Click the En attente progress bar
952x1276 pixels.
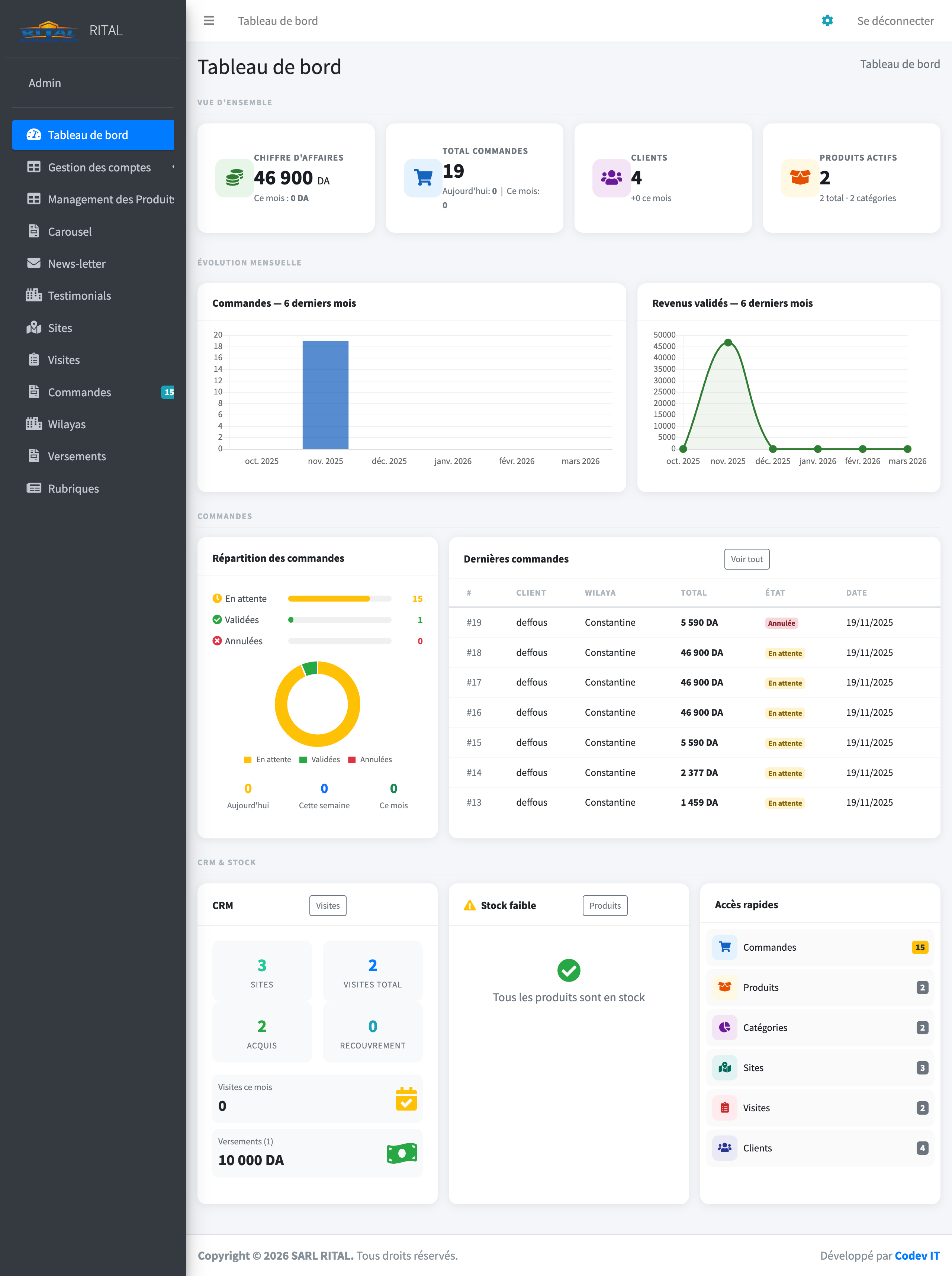click(340, 599)
